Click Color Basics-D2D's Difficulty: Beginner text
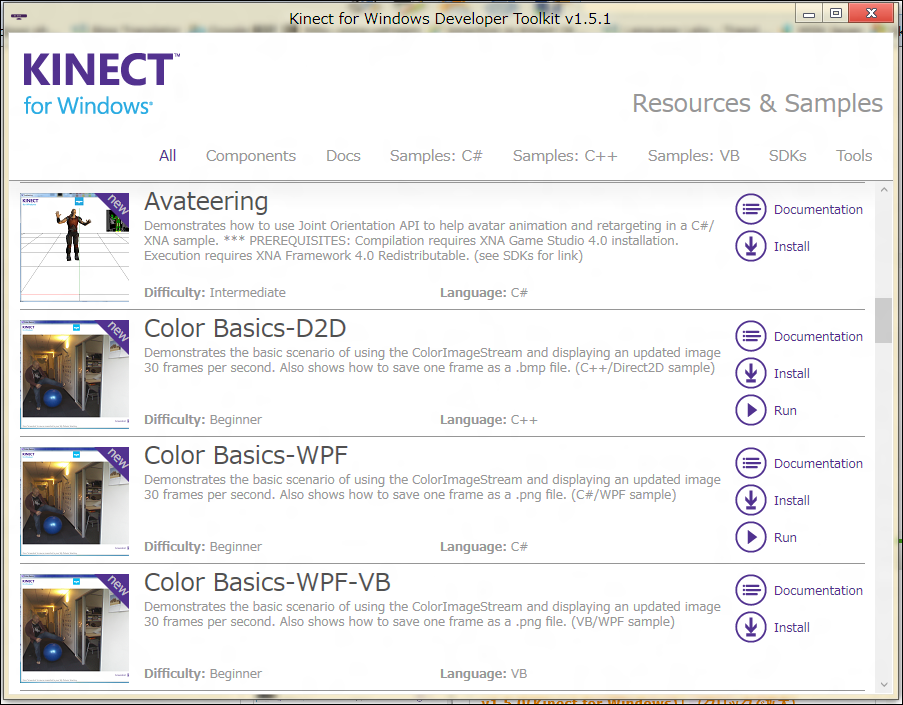This screenshot has height=705, width=903. [x=203, y=420]
